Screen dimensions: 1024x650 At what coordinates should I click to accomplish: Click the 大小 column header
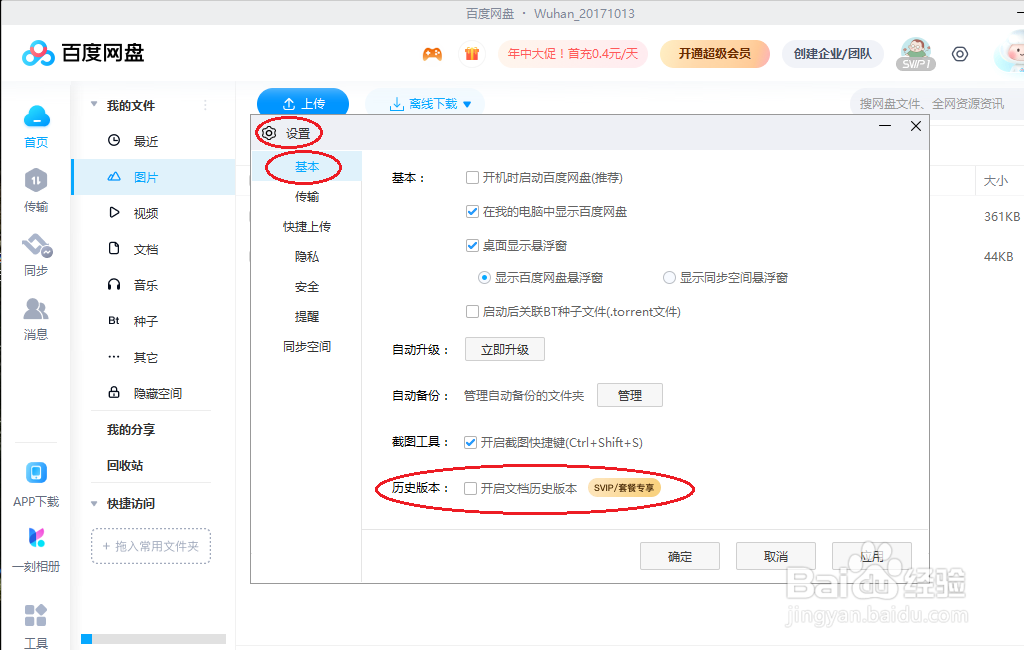(x=995, y=181)
